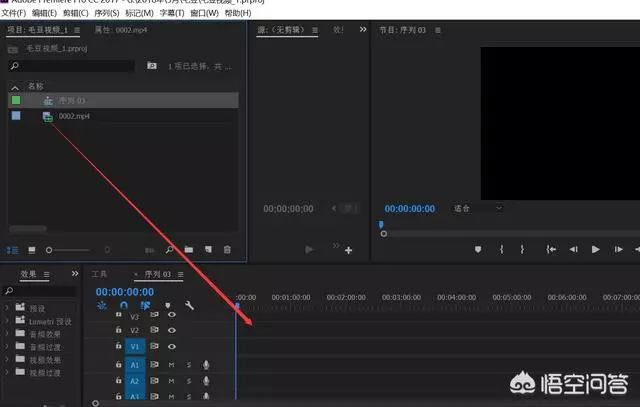
Task: Click the trash icon to delete selection
Action: [x=227, y=249]
